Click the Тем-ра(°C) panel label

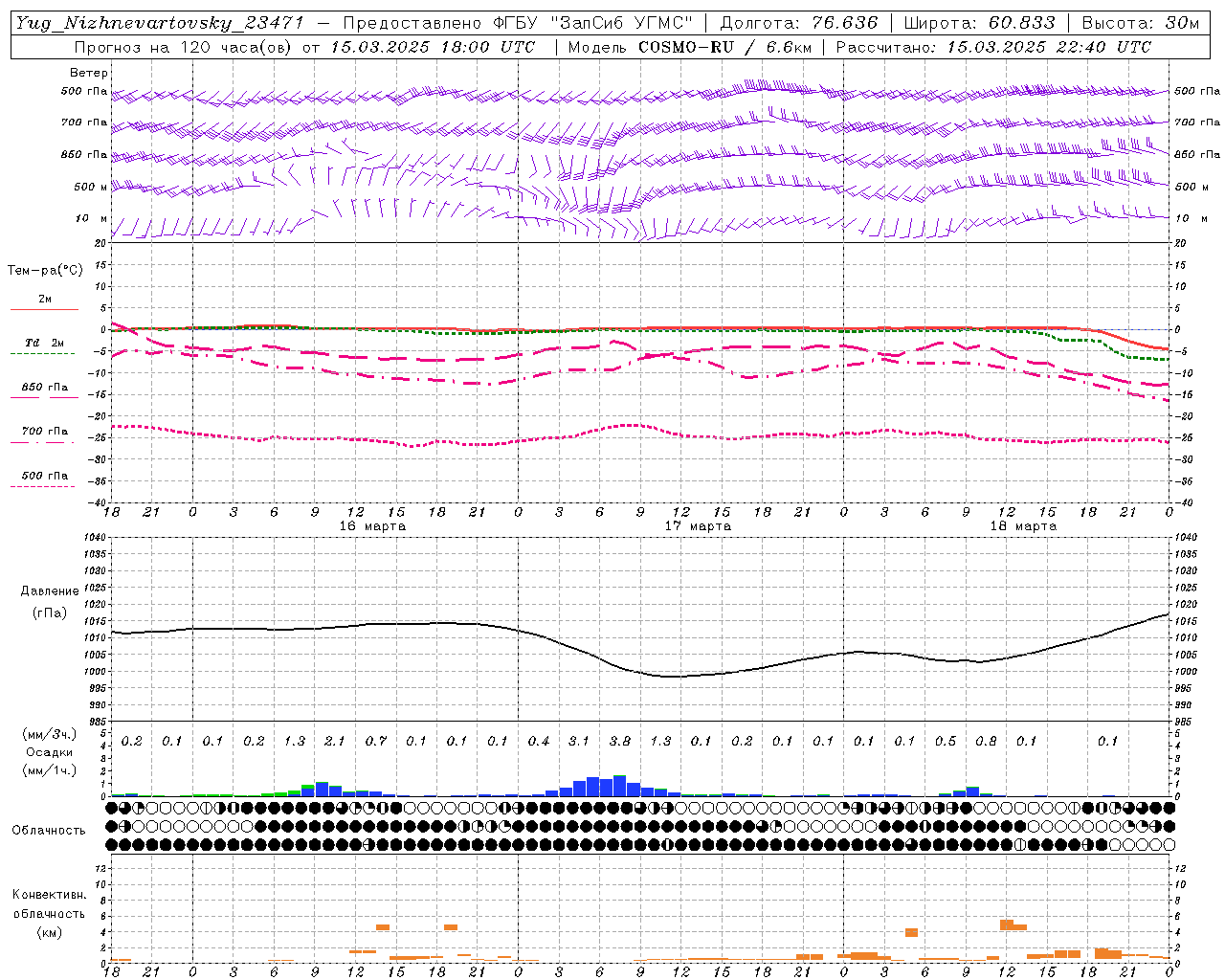coord(45,271)
